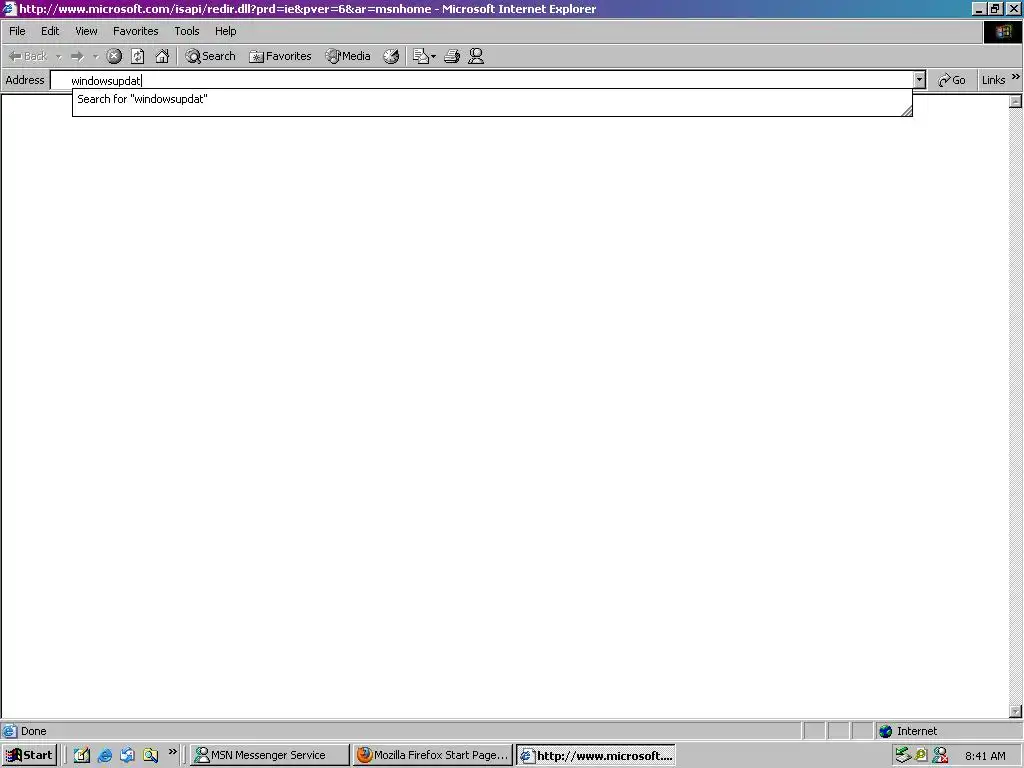1024x768 pixels.
Task: Open the Favorites menu
Action: [x=135, y=31]
